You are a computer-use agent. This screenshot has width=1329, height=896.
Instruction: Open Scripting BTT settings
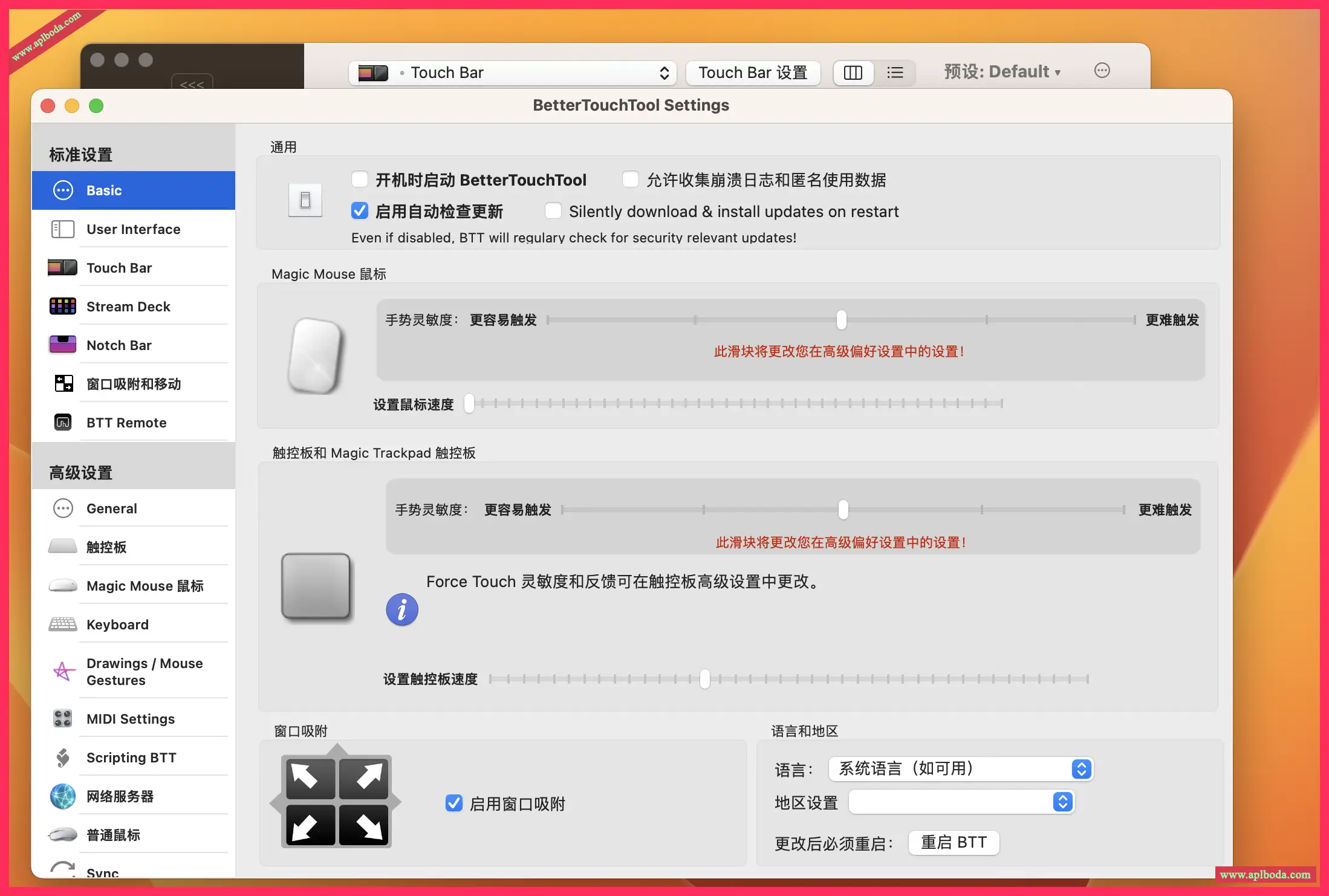(133, 758)
